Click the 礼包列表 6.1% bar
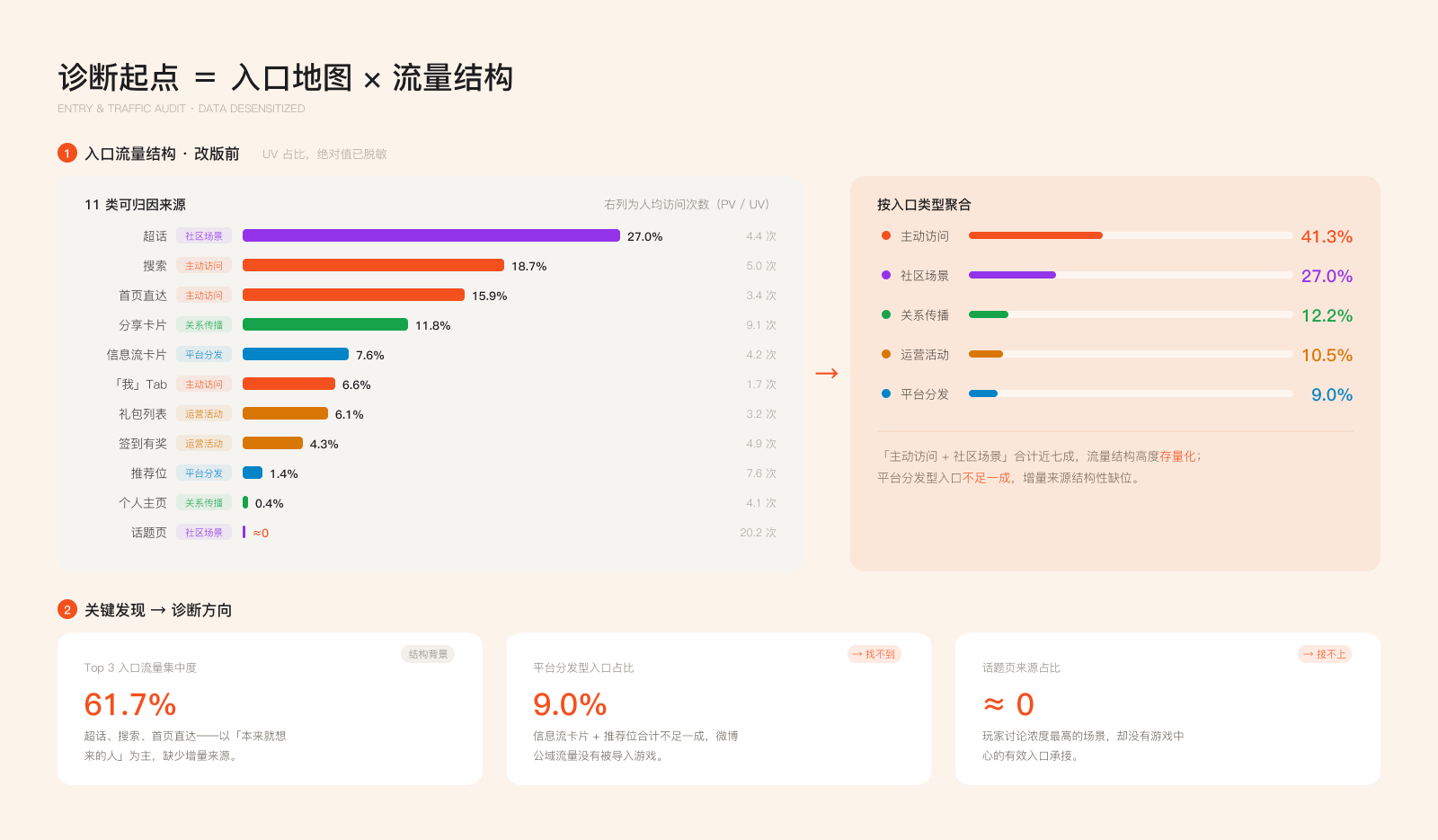The height and width of the screenshot is (840, 1438). 285,413
